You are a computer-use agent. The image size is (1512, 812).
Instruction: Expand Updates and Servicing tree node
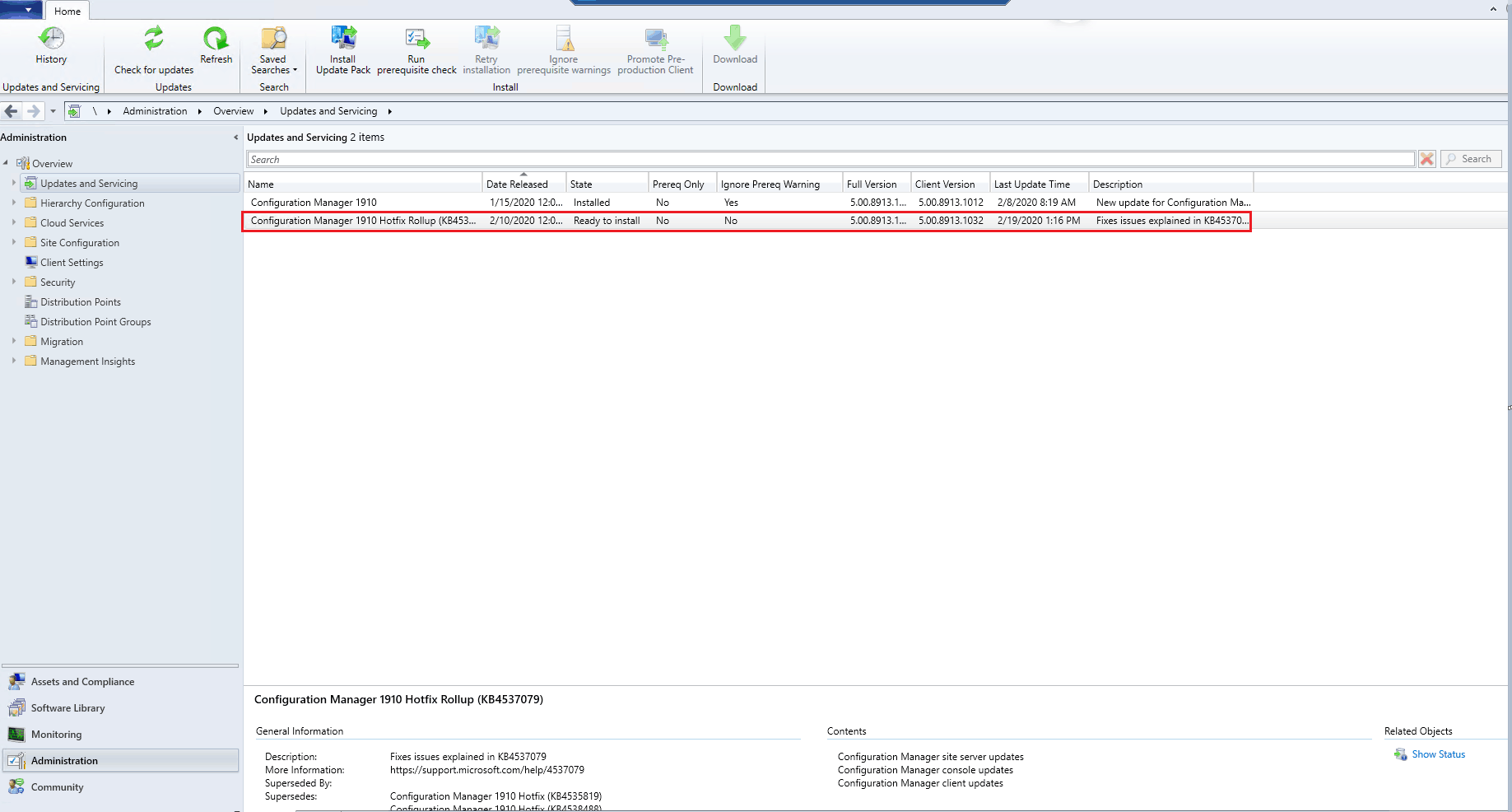coord(14,183)
